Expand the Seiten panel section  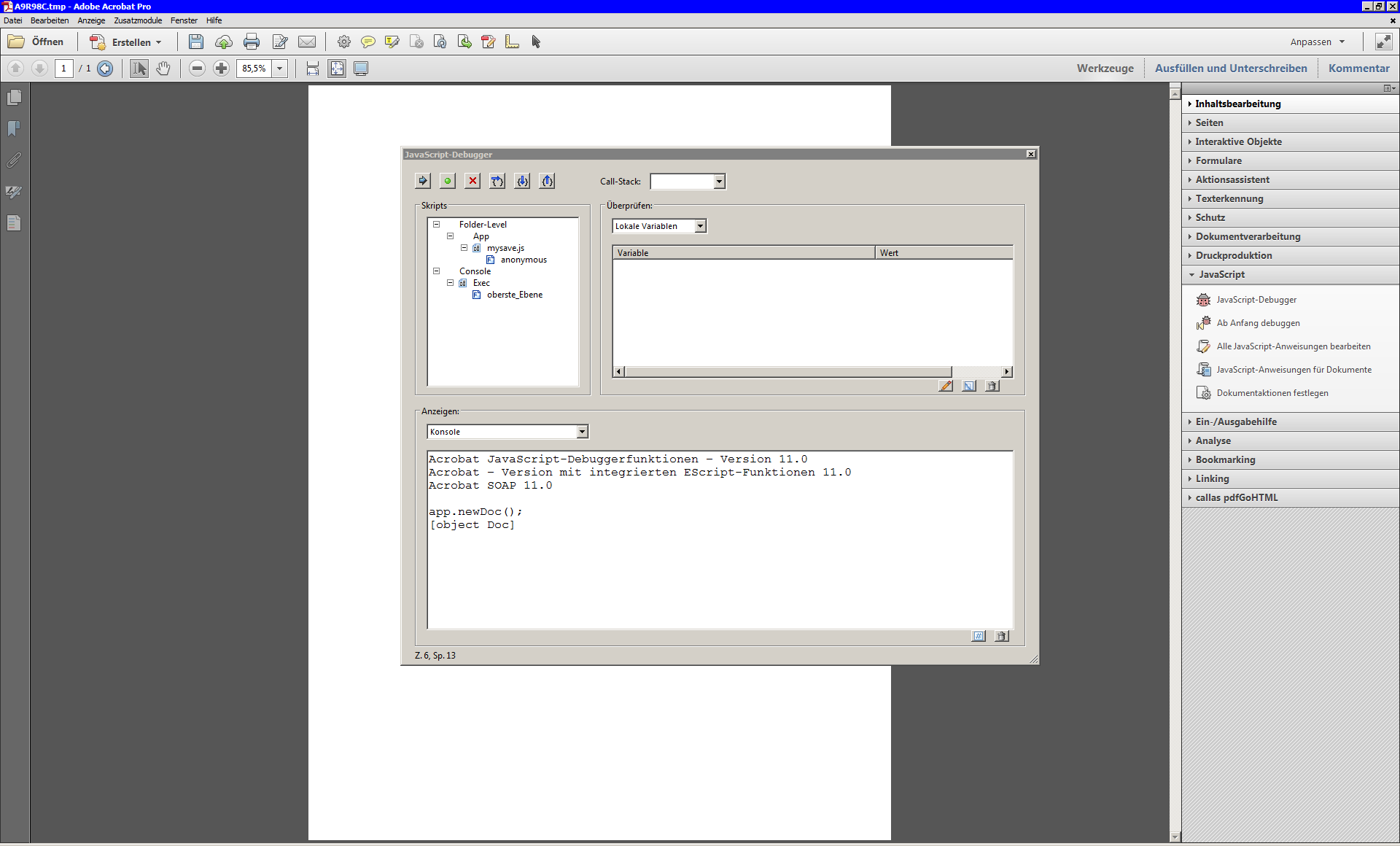[1290, 123]
